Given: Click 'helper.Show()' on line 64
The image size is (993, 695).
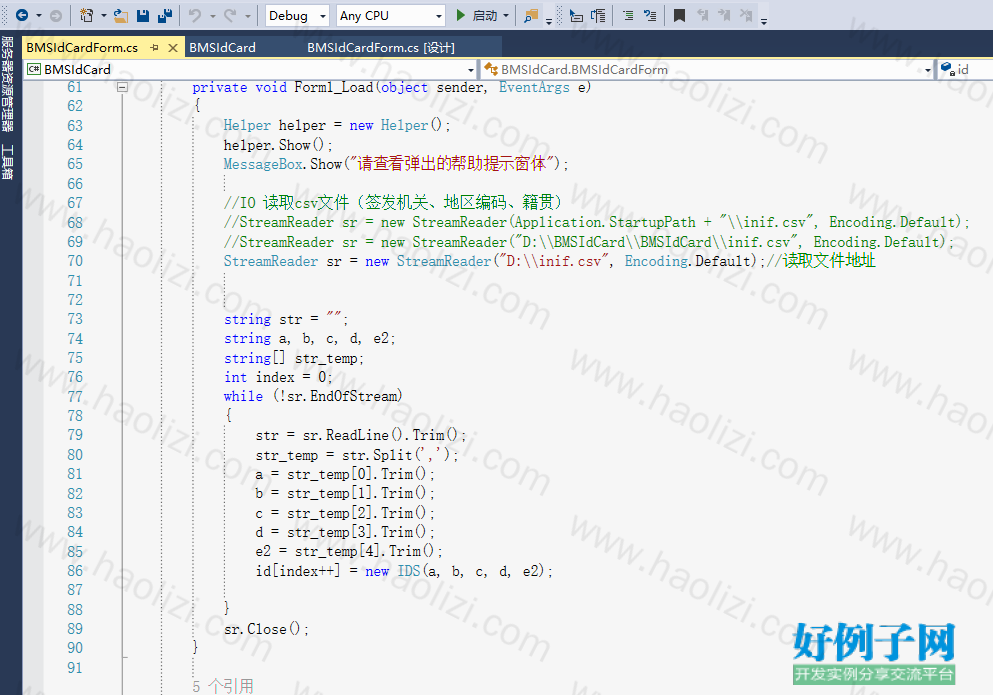Looking at the screenshot, I should [274, 145].
